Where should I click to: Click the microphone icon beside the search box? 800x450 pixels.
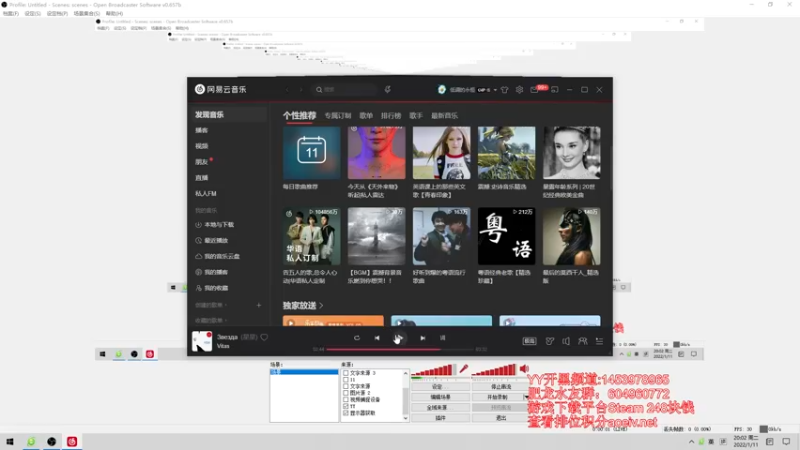point(388,90)
